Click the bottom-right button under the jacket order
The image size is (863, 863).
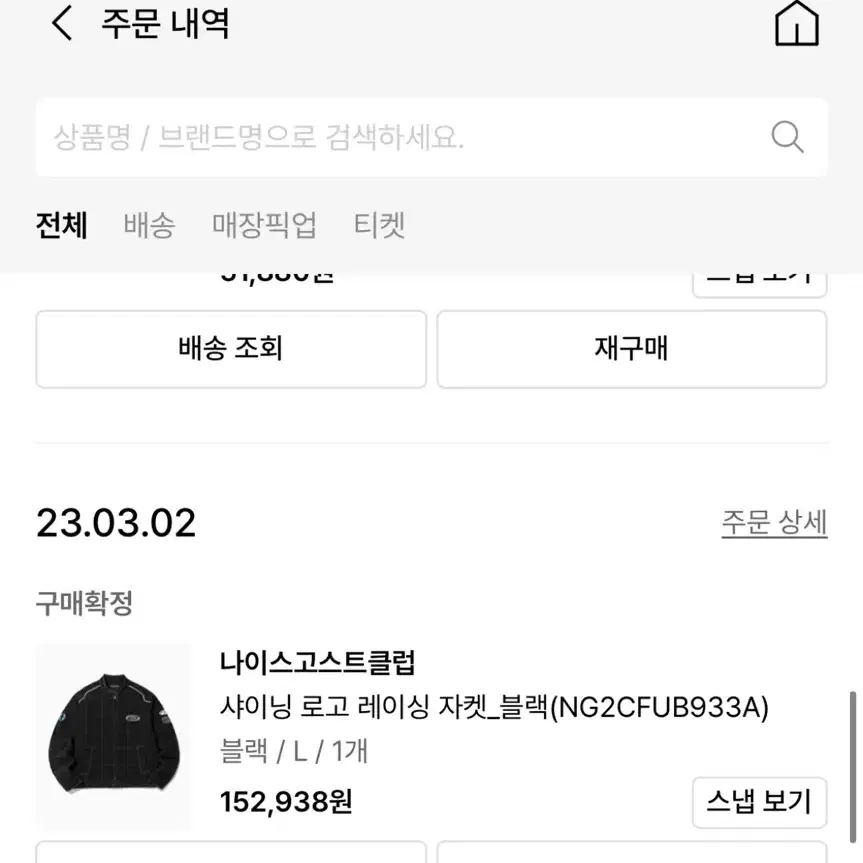632,851
